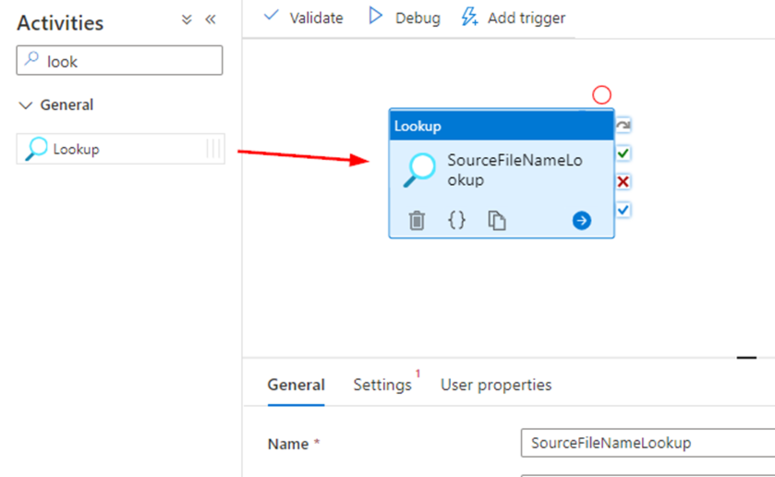Click the red failure X connector
The height and width of the screenshot is (477, 775).
pyautogui.click(x=623, y=182)
